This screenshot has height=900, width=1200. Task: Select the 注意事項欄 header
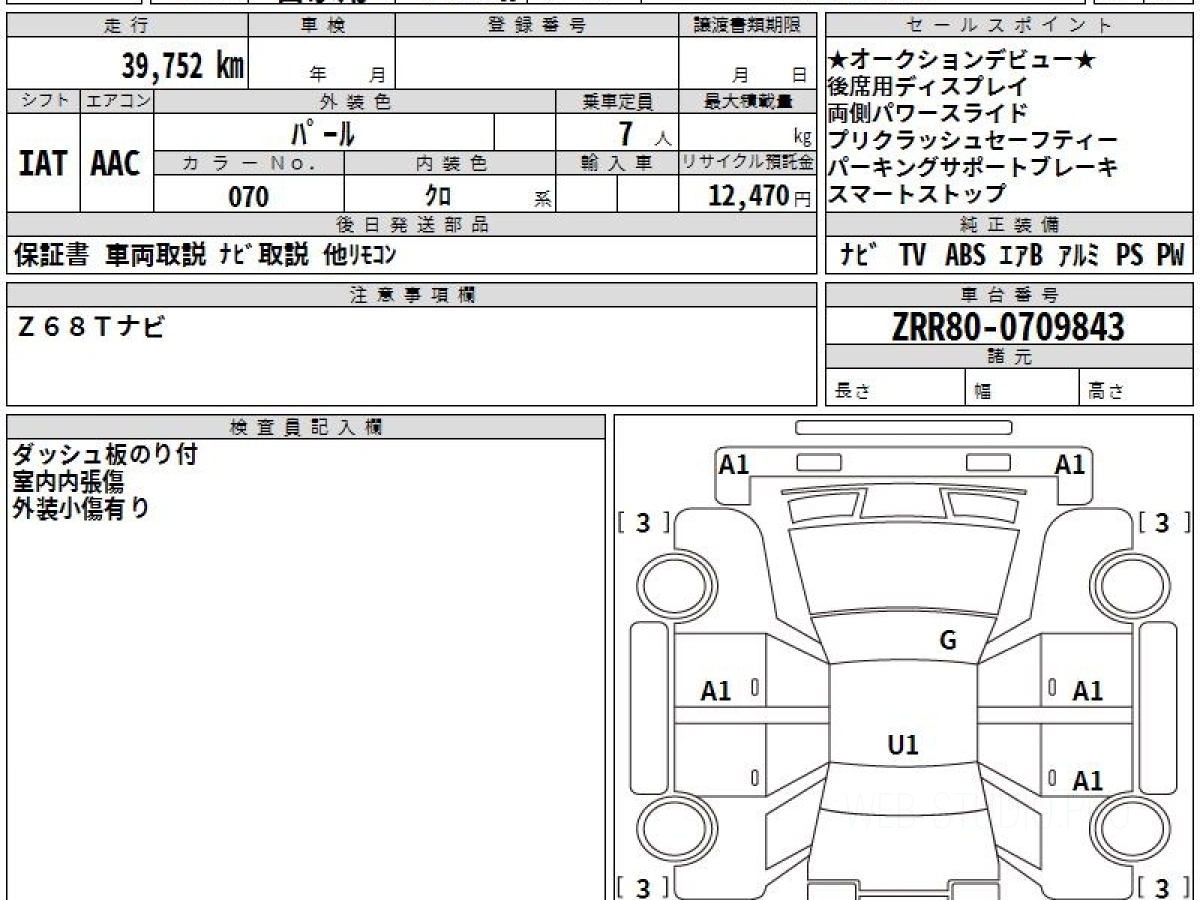(411, 295)
